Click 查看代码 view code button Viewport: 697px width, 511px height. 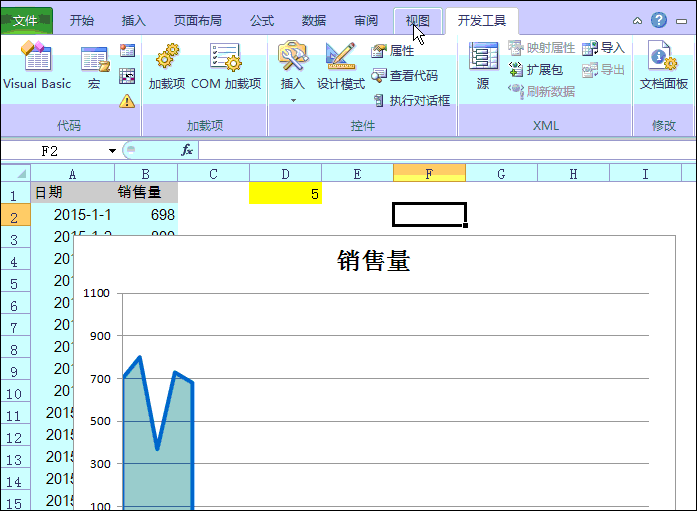(405, 75)
